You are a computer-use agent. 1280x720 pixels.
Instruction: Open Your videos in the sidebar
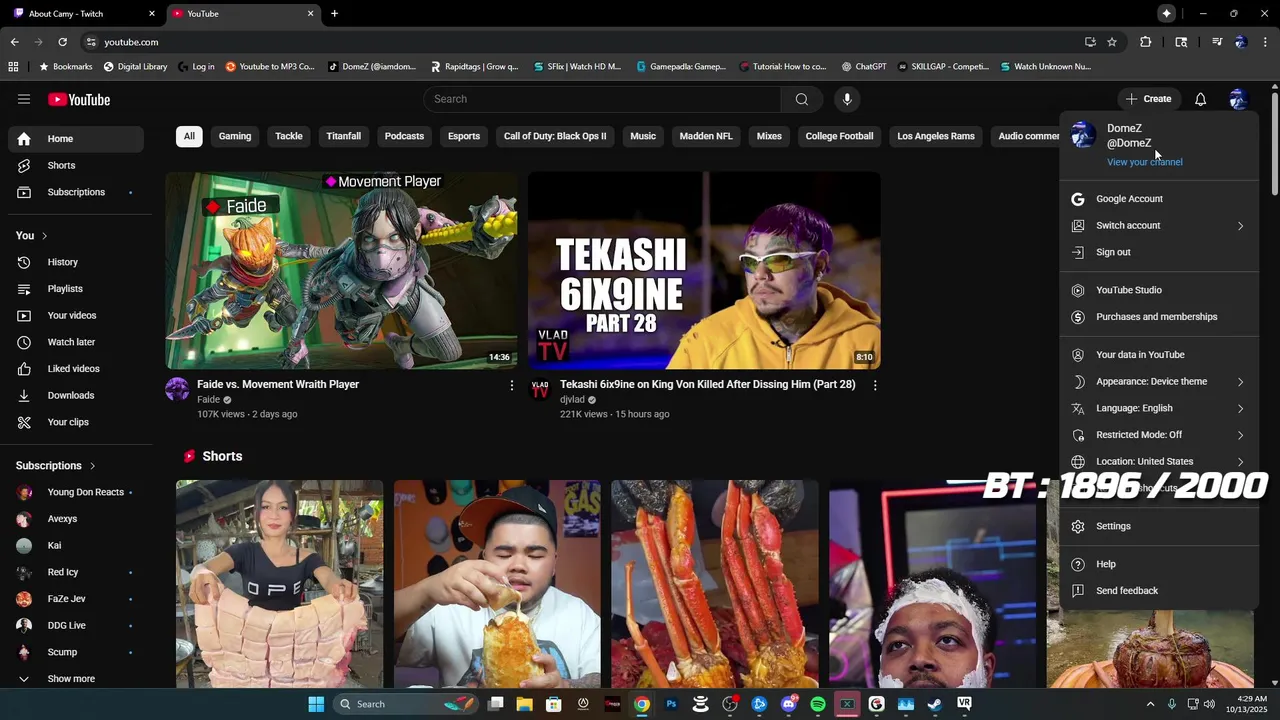click(76, 315)
